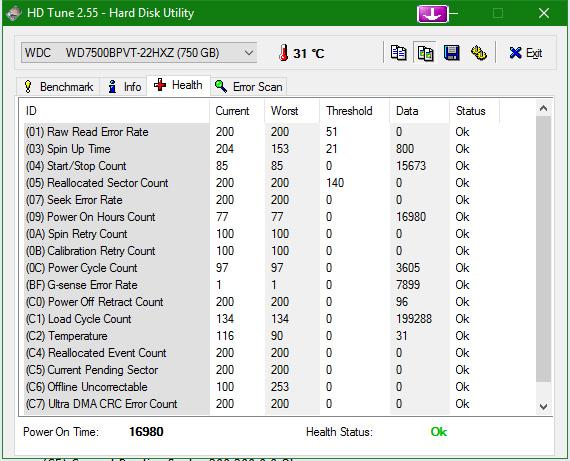Select the (05) Reallocated Sector Count row
This screenshot has height=461, width=570.
tap(262, 183)
